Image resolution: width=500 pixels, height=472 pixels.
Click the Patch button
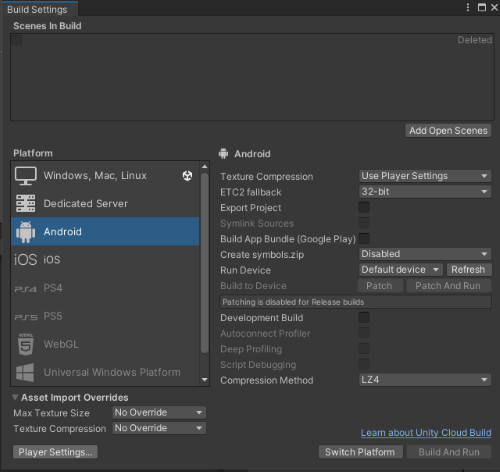pyautogui.click(x=380, y=286)
